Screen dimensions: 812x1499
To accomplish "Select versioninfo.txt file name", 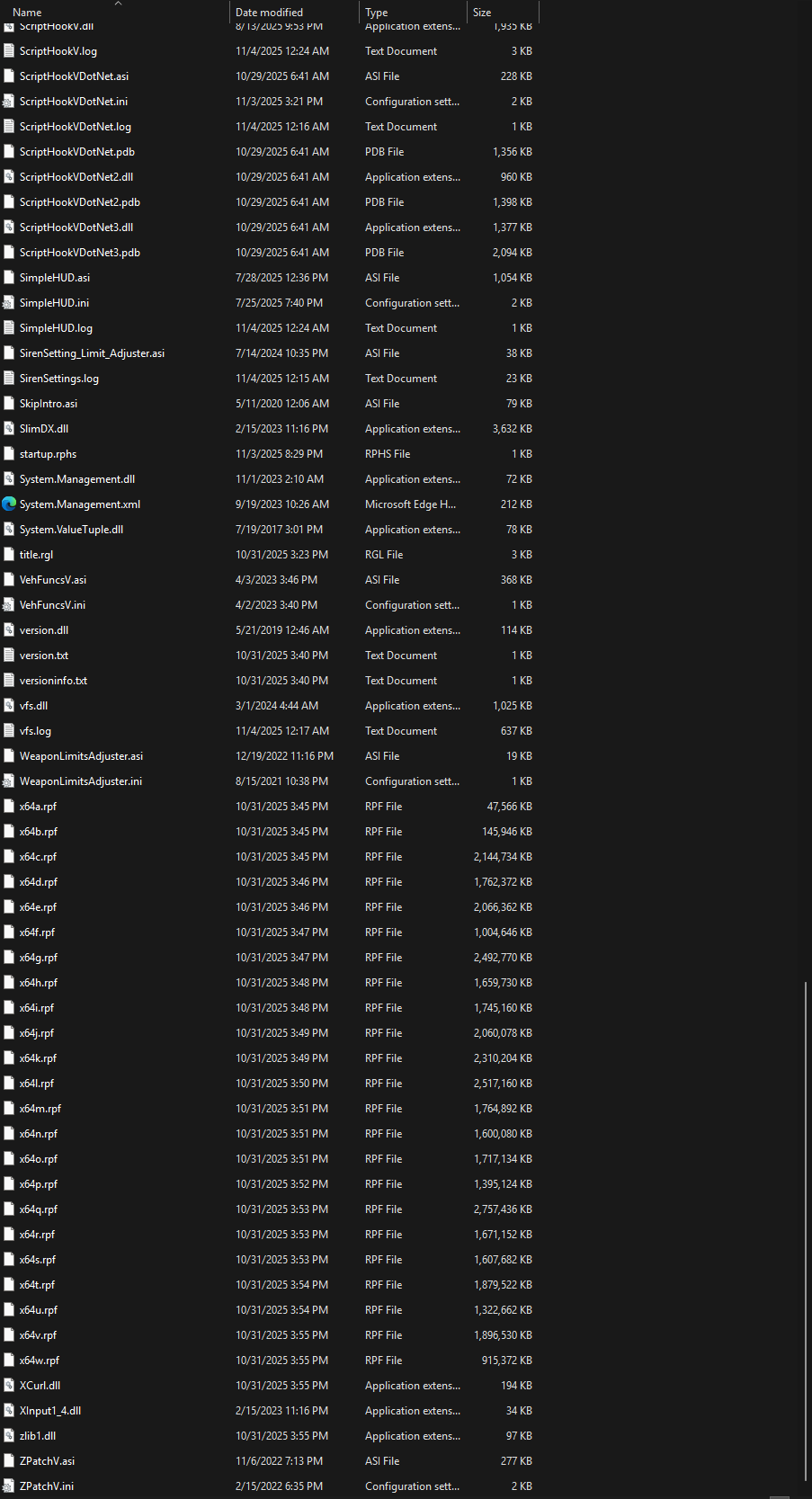I will (53, 681).
